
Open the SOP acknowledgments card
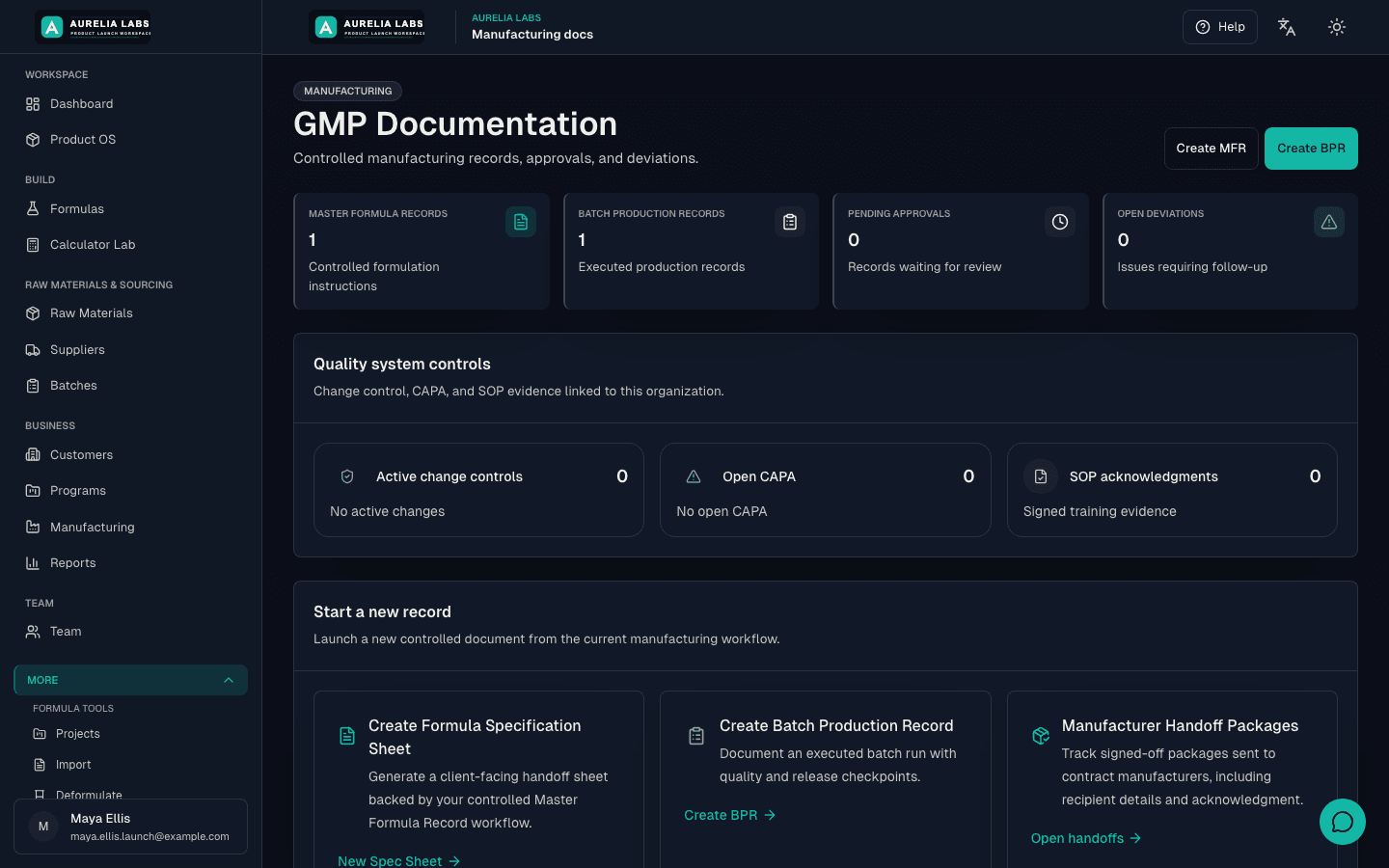pos(1172,490)
